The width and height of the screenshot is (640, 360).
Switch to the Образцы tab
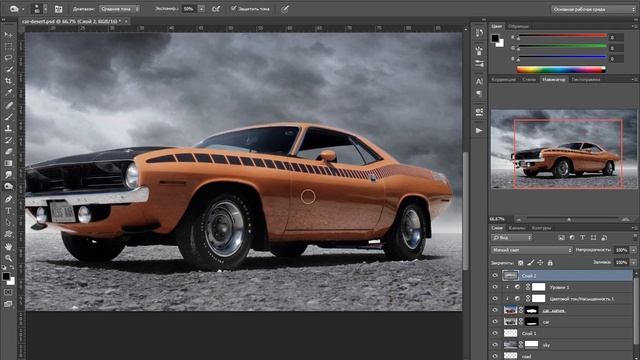(518, 26)
